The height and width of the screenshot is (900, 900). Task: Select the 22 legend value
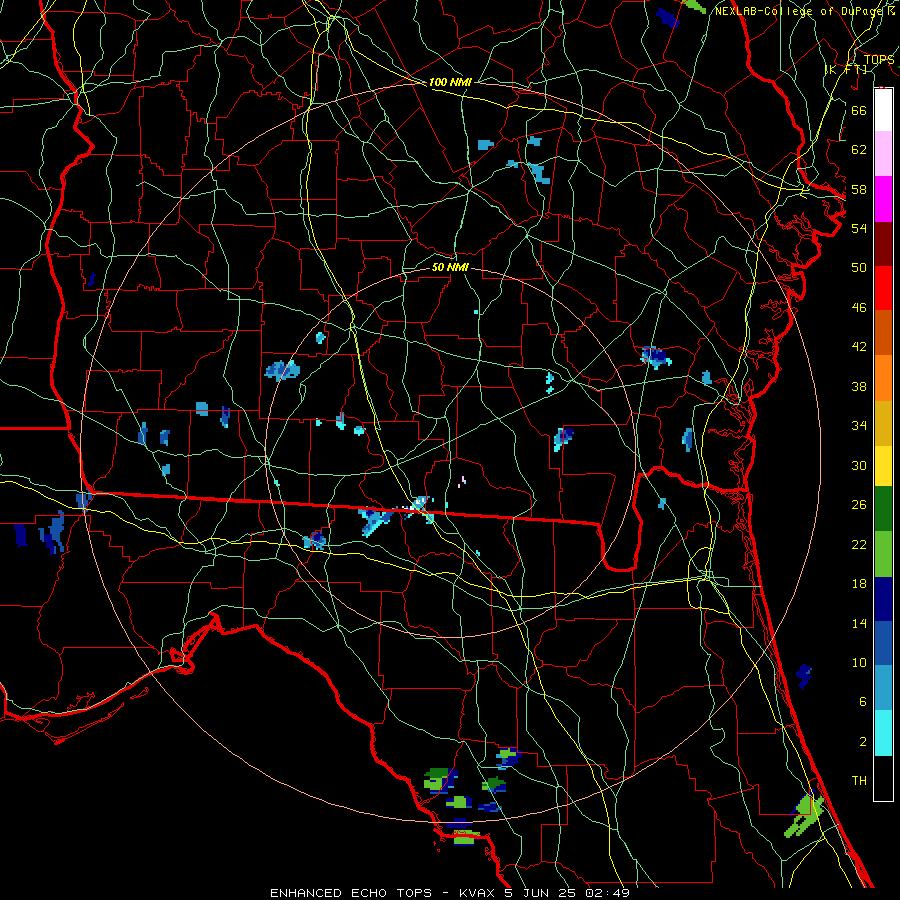point(859,544)
